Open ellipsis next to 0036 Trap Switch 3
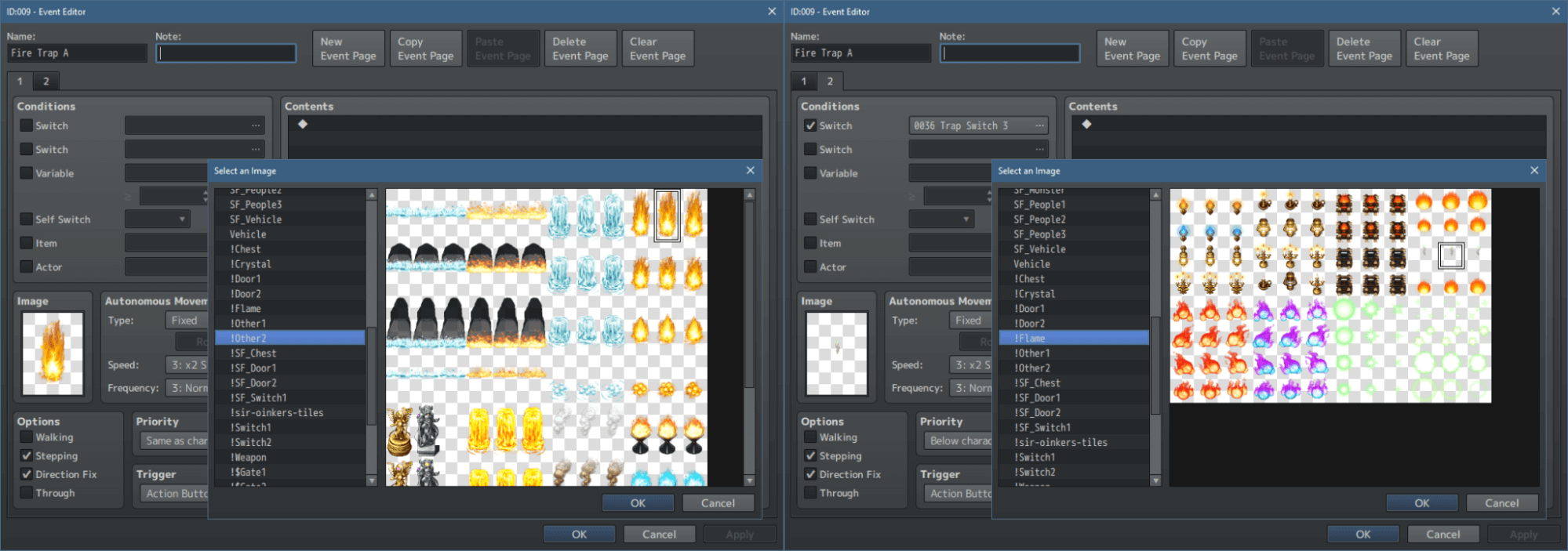Viewport: 1568px width, 551px height. [1039, 125]
